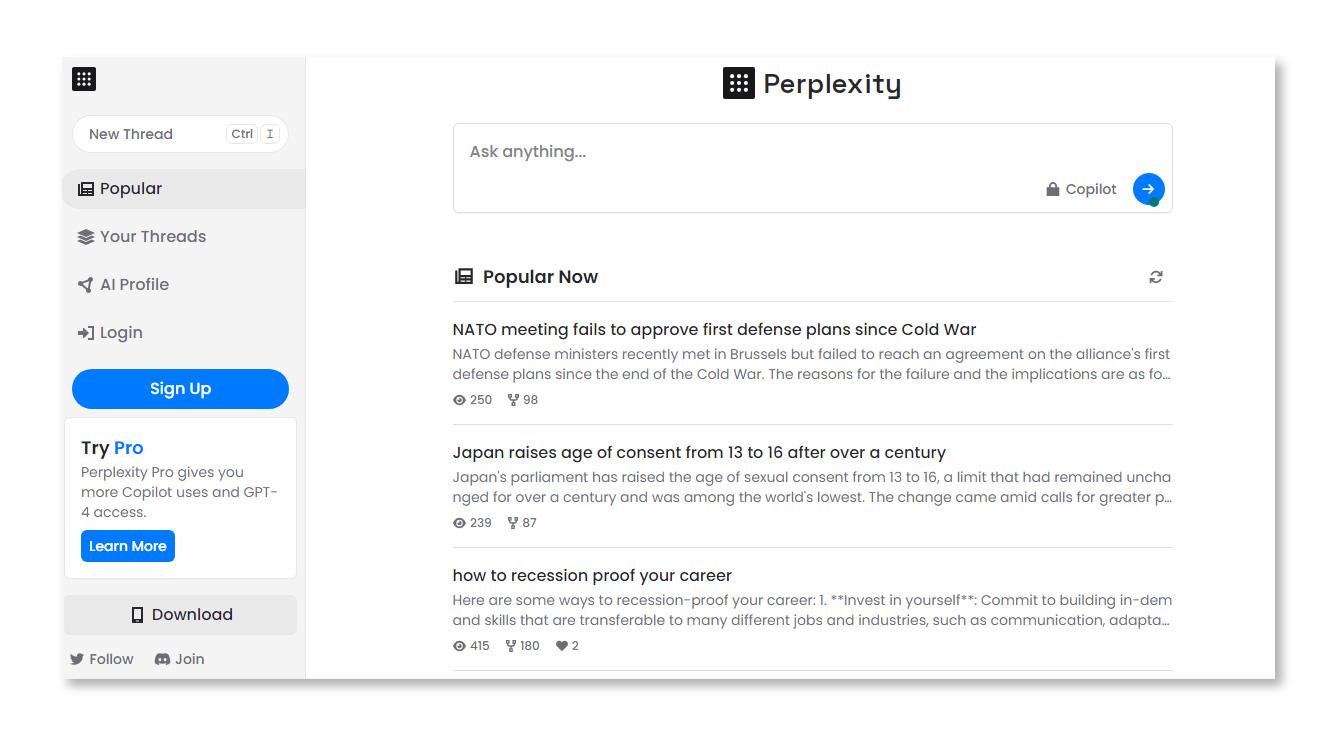
Task: Open the Popular section in sidebar
Action: 131,189
